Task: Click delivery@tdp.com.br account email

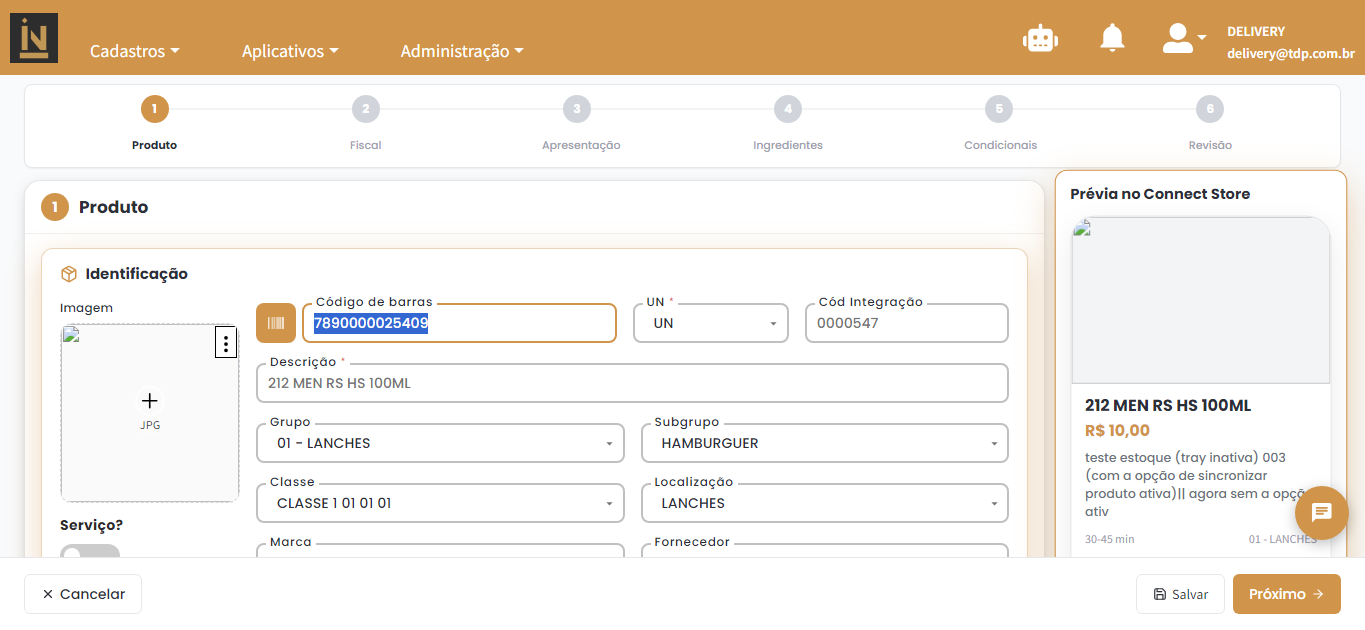Action: pyautogui.click(x=1291, y=54)
